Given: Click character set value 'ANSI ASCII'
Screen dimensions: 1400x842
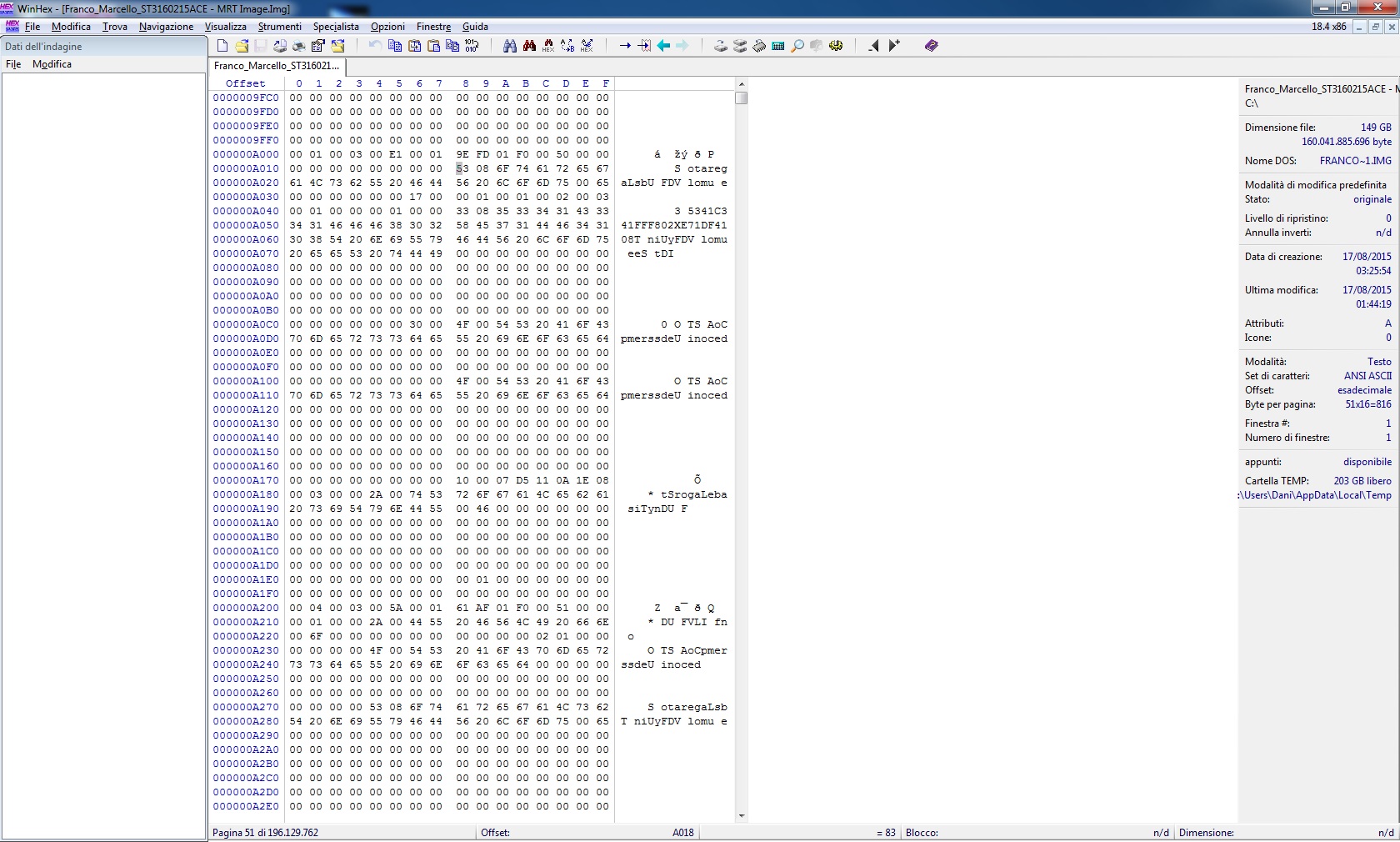Looking at the screenshot, I should pyautogui.click(x=1367, y=376).
